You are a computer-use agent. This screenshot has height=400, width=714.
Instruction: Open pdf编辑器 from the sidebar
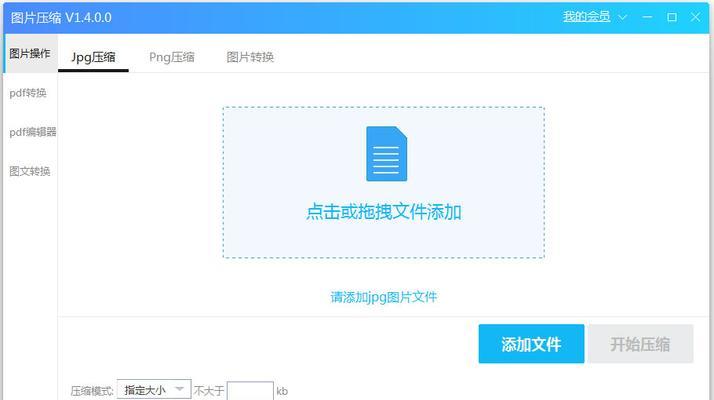pos(33,132)
